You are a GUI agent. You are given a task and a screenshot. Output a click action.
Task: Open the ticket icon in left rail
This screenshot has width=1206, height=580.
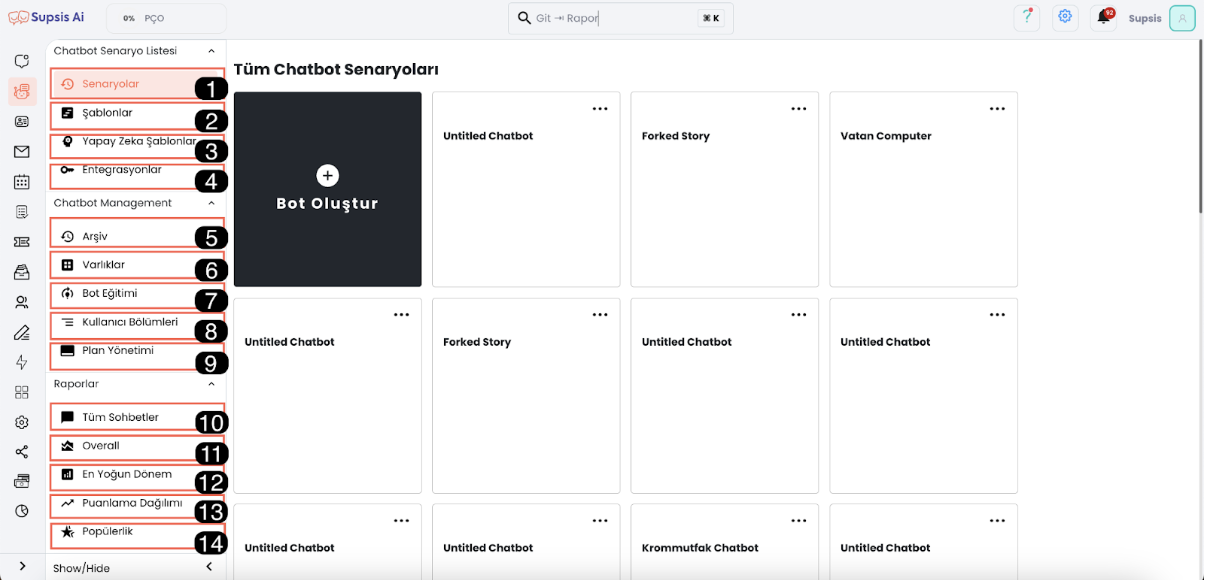click(x=22, y=242)
